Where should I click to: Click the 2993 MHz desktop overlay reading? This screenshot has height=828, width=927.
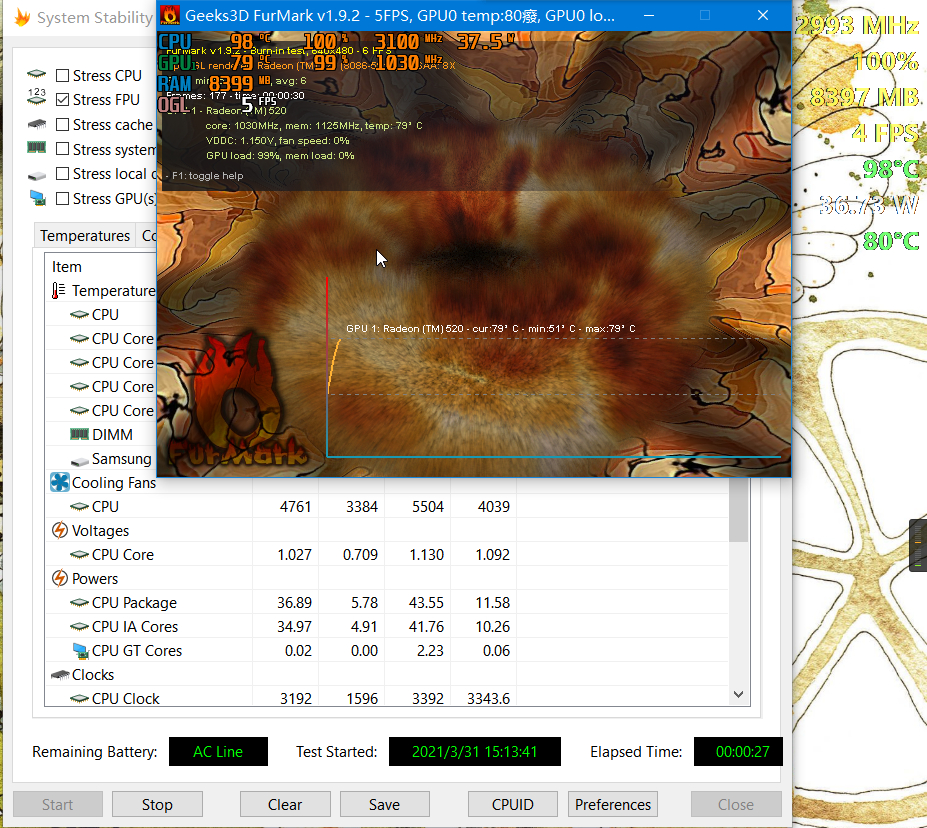(x=858, y=25)
